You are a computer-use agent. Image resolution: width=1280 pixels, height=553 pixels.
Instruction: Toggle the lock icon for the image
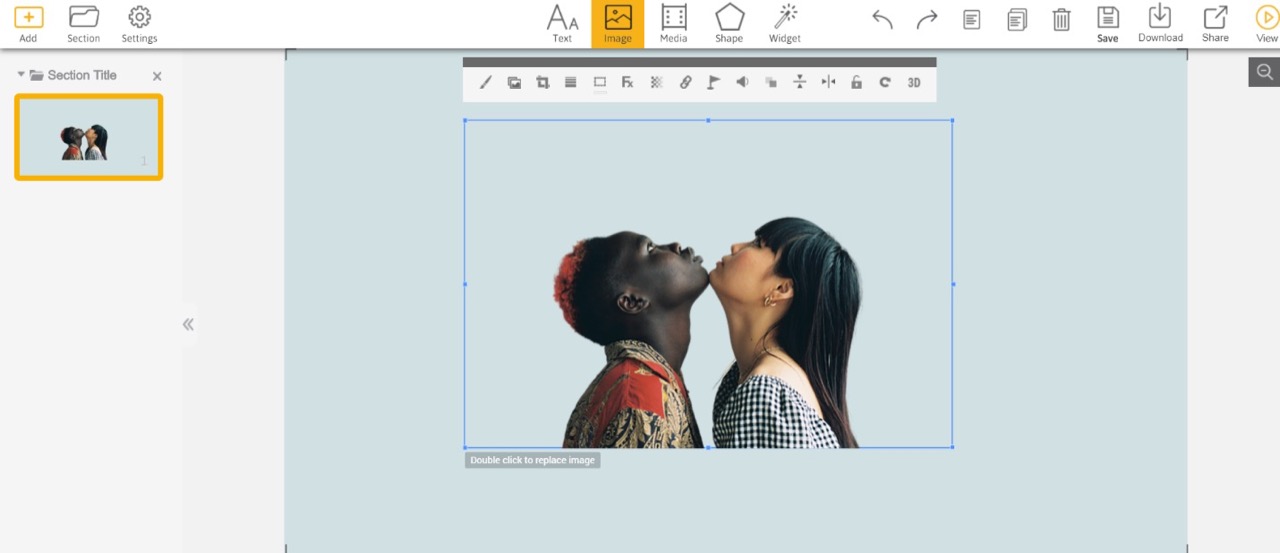point(856,83)
